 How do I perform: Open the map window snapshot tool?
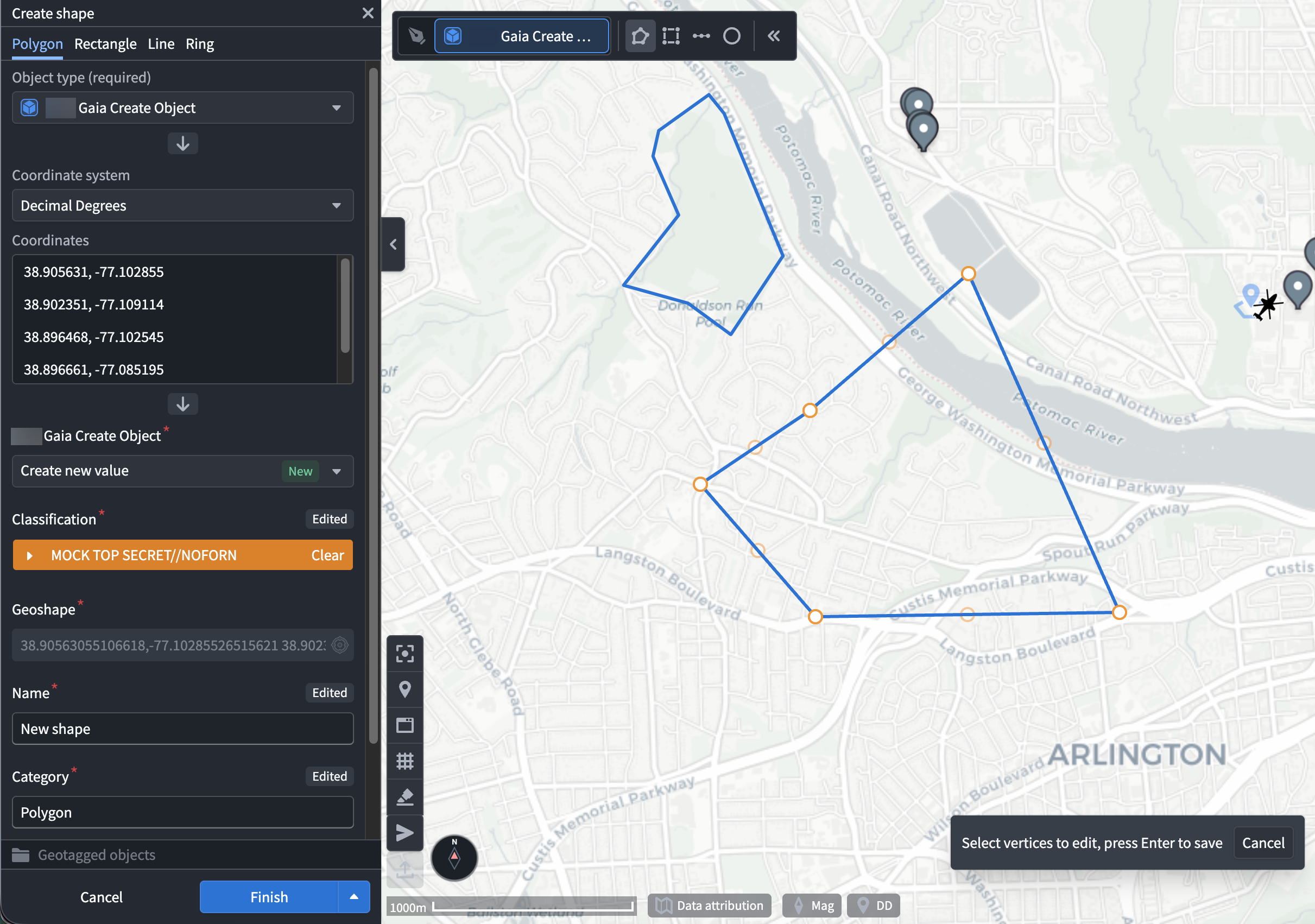click(x=405, y=725)
